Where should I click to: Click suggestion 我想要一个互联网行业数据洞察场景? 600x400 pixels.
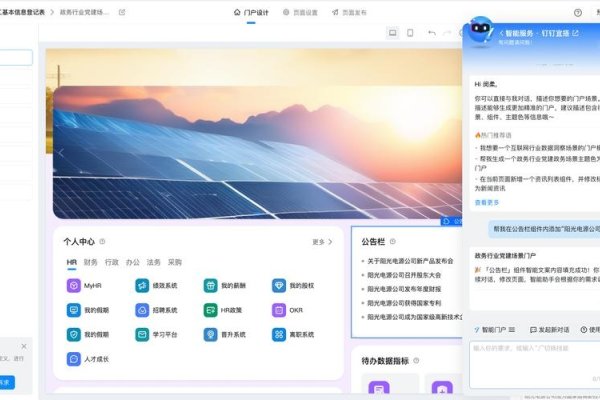(x=537, y=148)
